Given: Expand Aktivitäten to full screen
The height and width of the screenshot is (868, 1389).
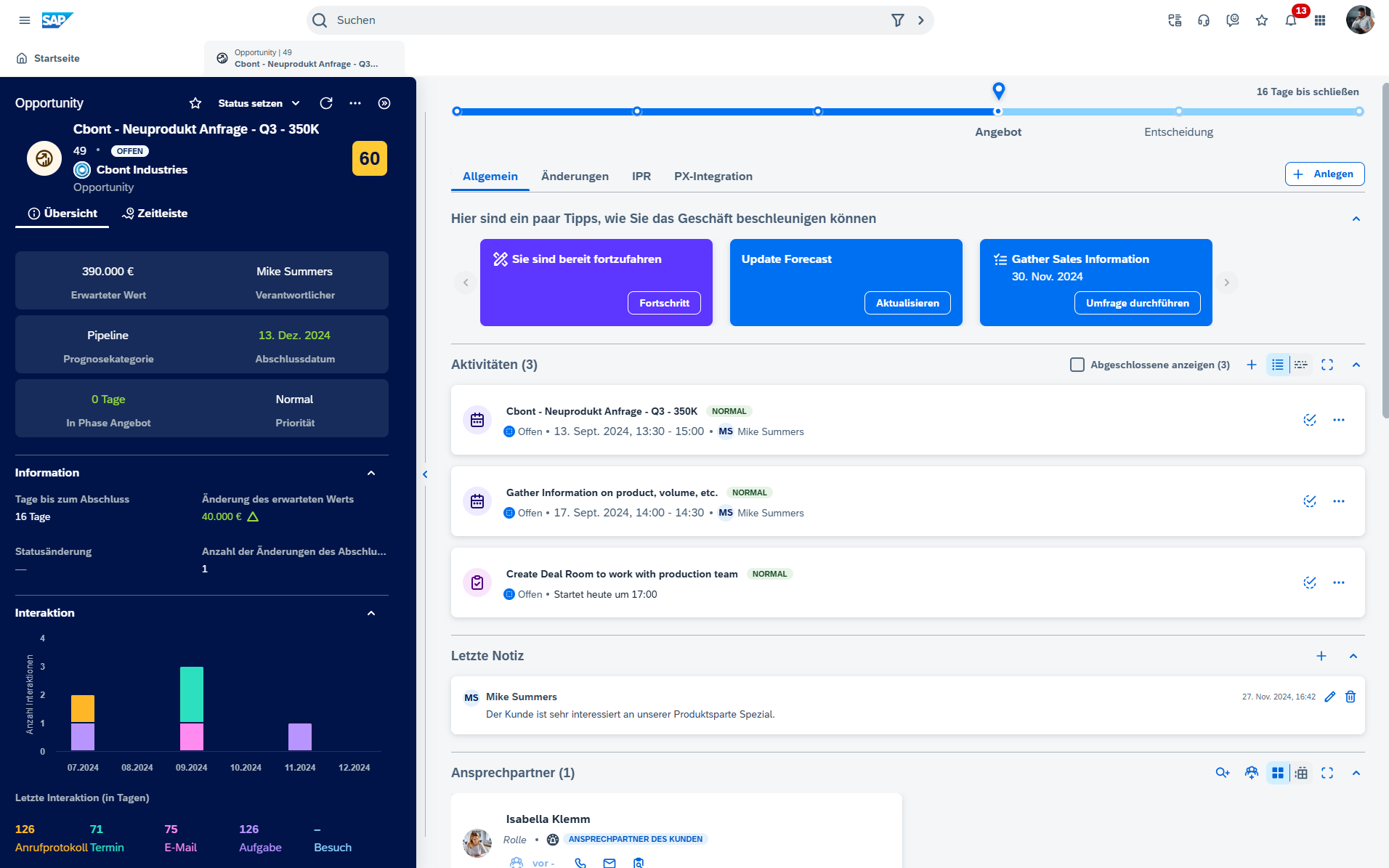Looking at the screenshot, I should (x=1327, y=365).
